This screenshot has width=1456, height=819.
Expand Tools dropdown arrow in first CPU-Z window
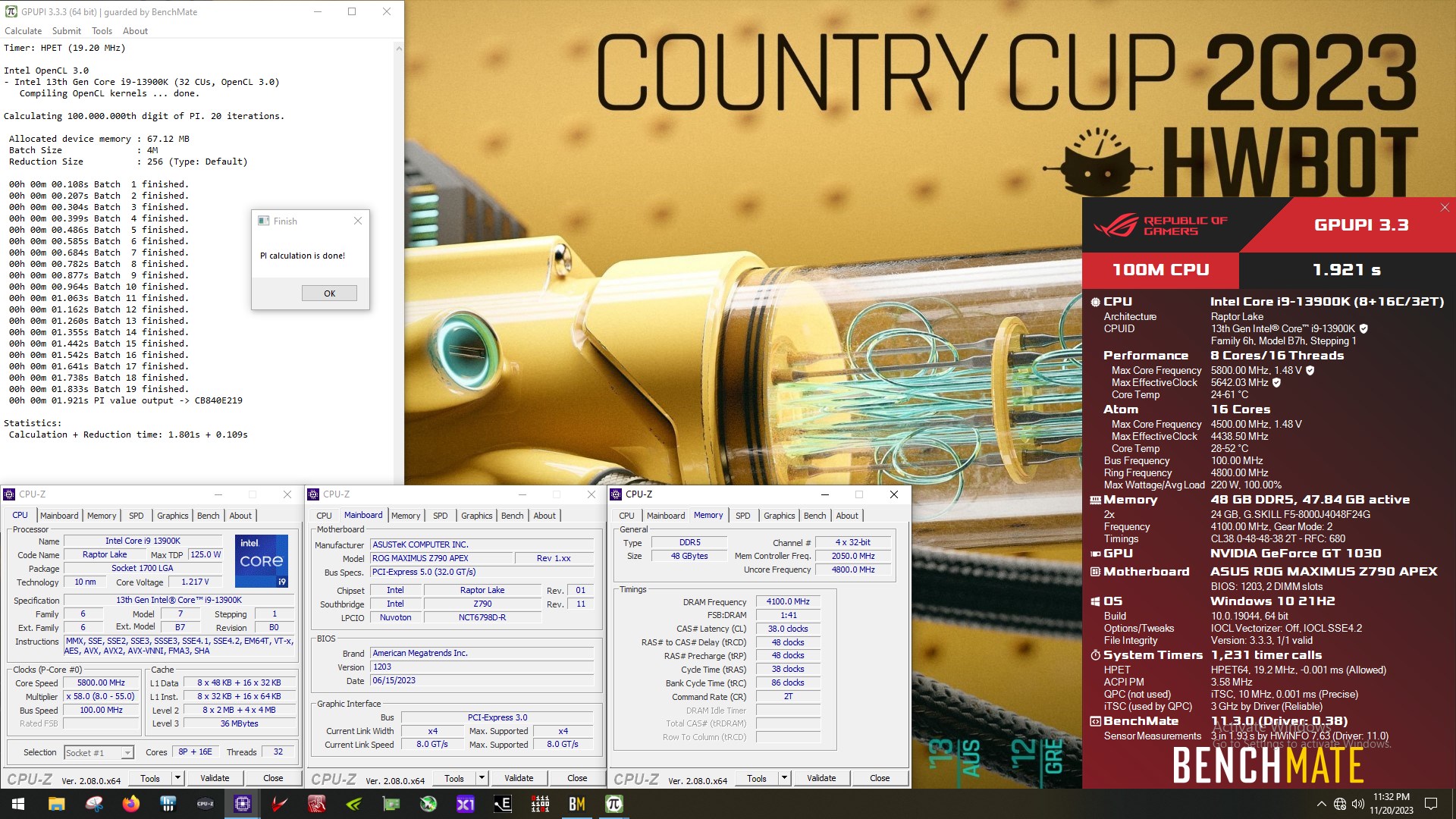(x=177, y=778)
